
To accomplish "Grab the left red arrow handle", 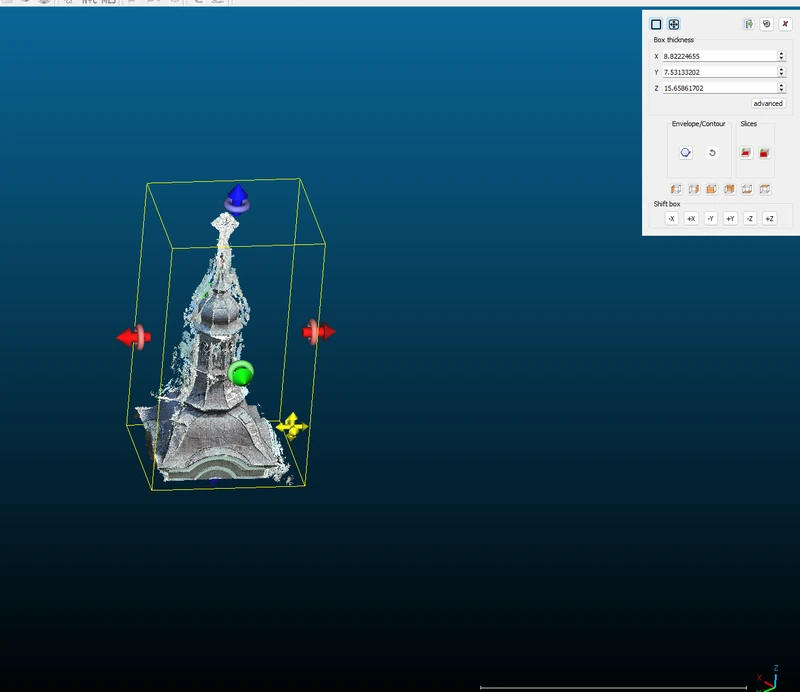I will click(134, 337).
